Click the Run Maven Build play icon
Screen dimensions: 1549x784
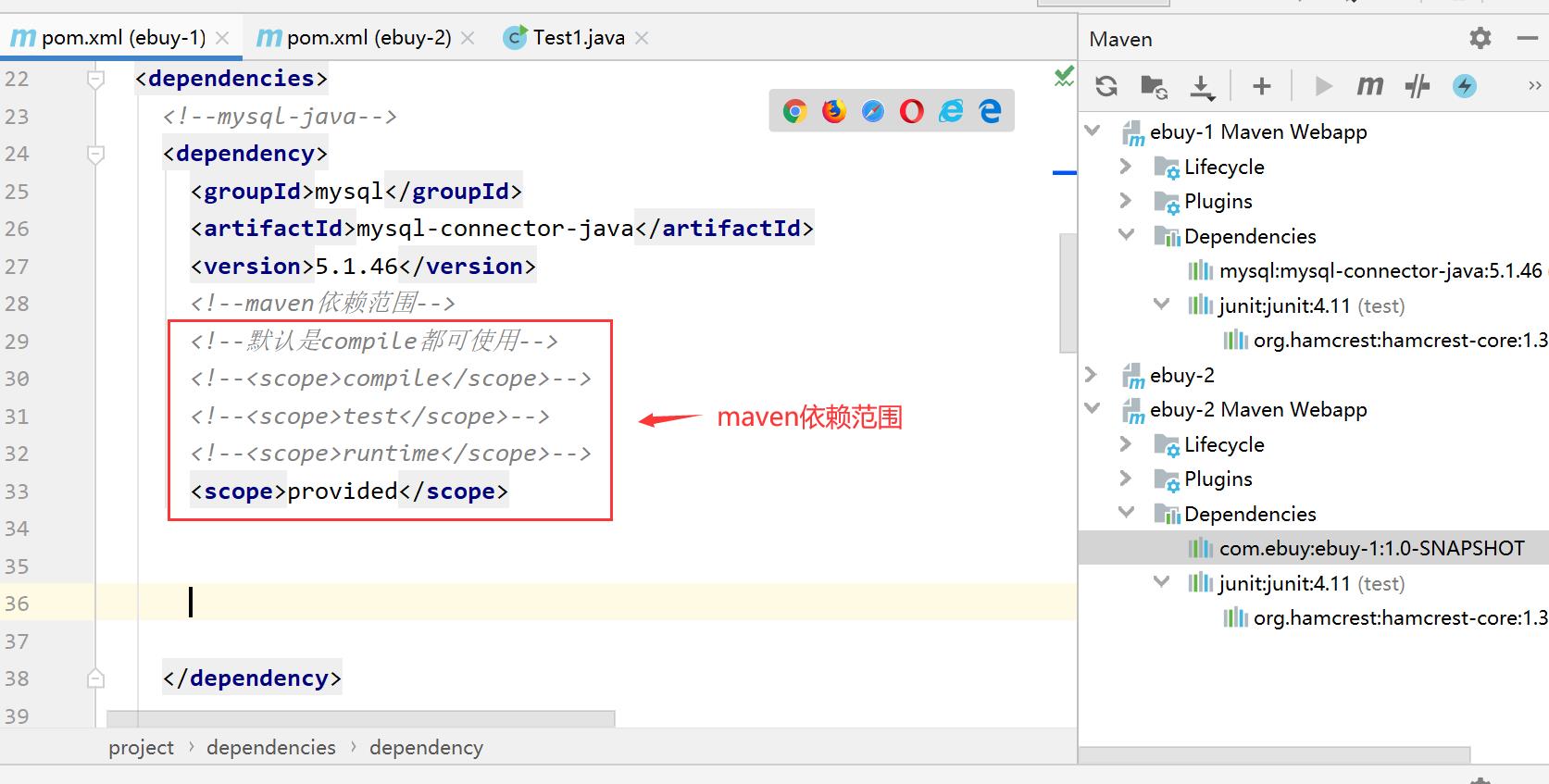point(1323,86)
